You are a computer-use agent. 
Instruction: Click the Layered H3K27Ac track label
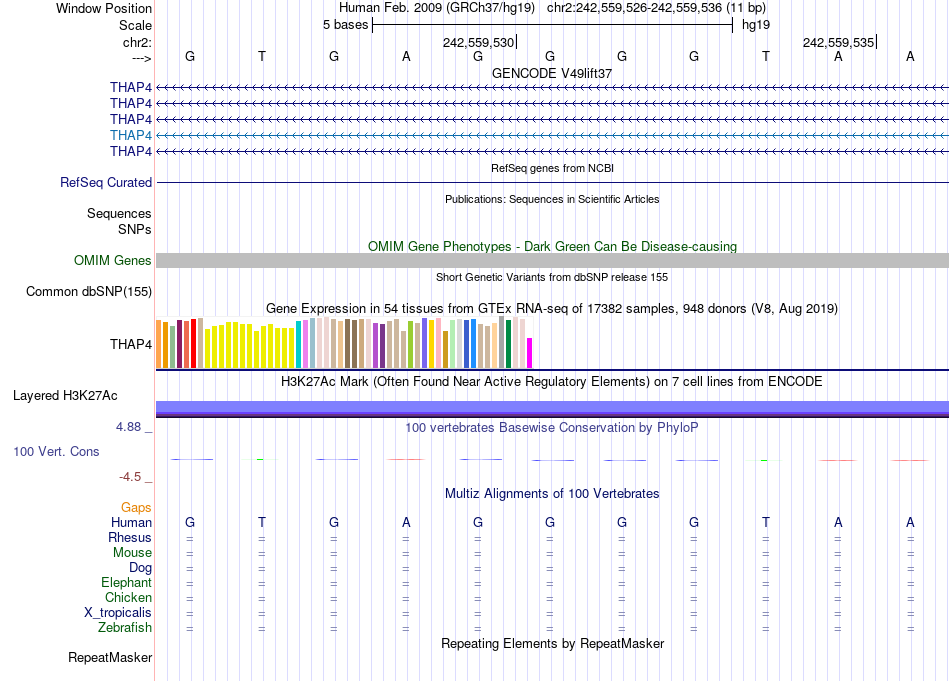point(65,396)
